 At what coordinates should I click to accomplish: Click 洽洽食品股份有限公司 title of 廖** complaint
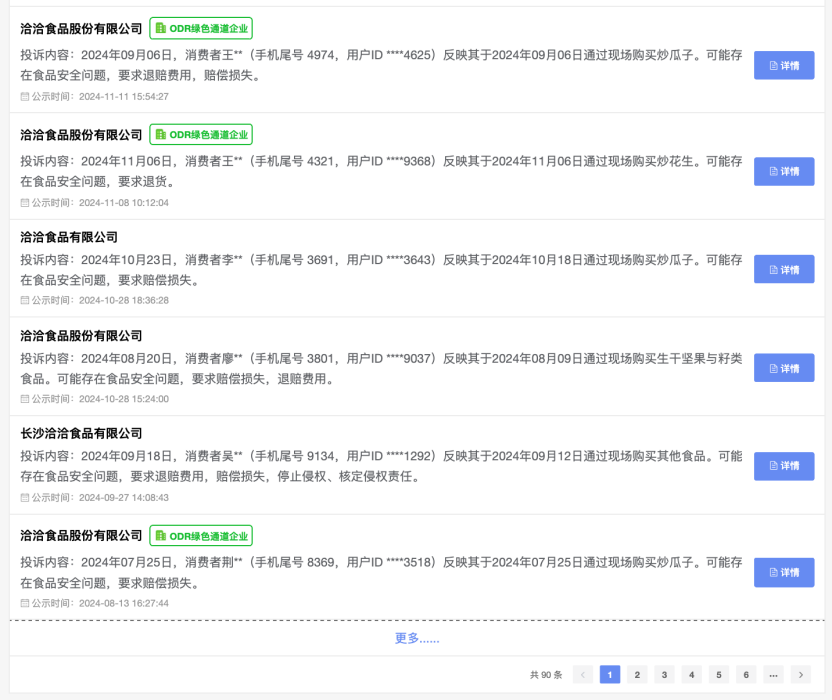[x=81, y=336]
